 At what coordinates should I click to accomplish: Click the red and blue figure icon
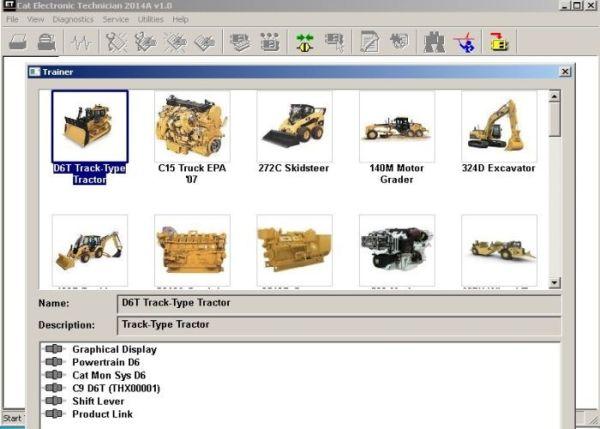(465, 42)
